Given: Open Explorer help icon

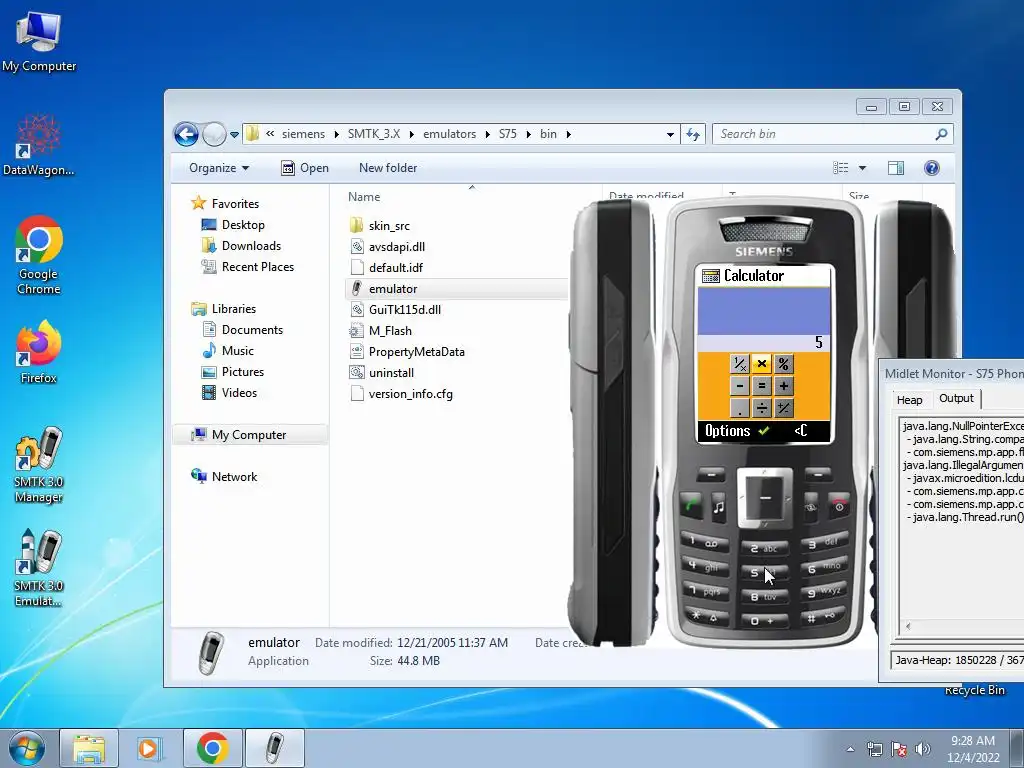Looking at the screenshot, I should 932,168.
